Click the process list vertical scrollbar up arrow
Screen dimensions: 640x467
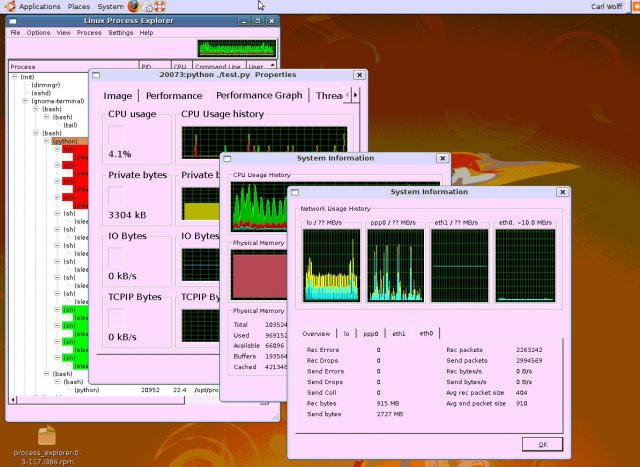coord(273,65)
